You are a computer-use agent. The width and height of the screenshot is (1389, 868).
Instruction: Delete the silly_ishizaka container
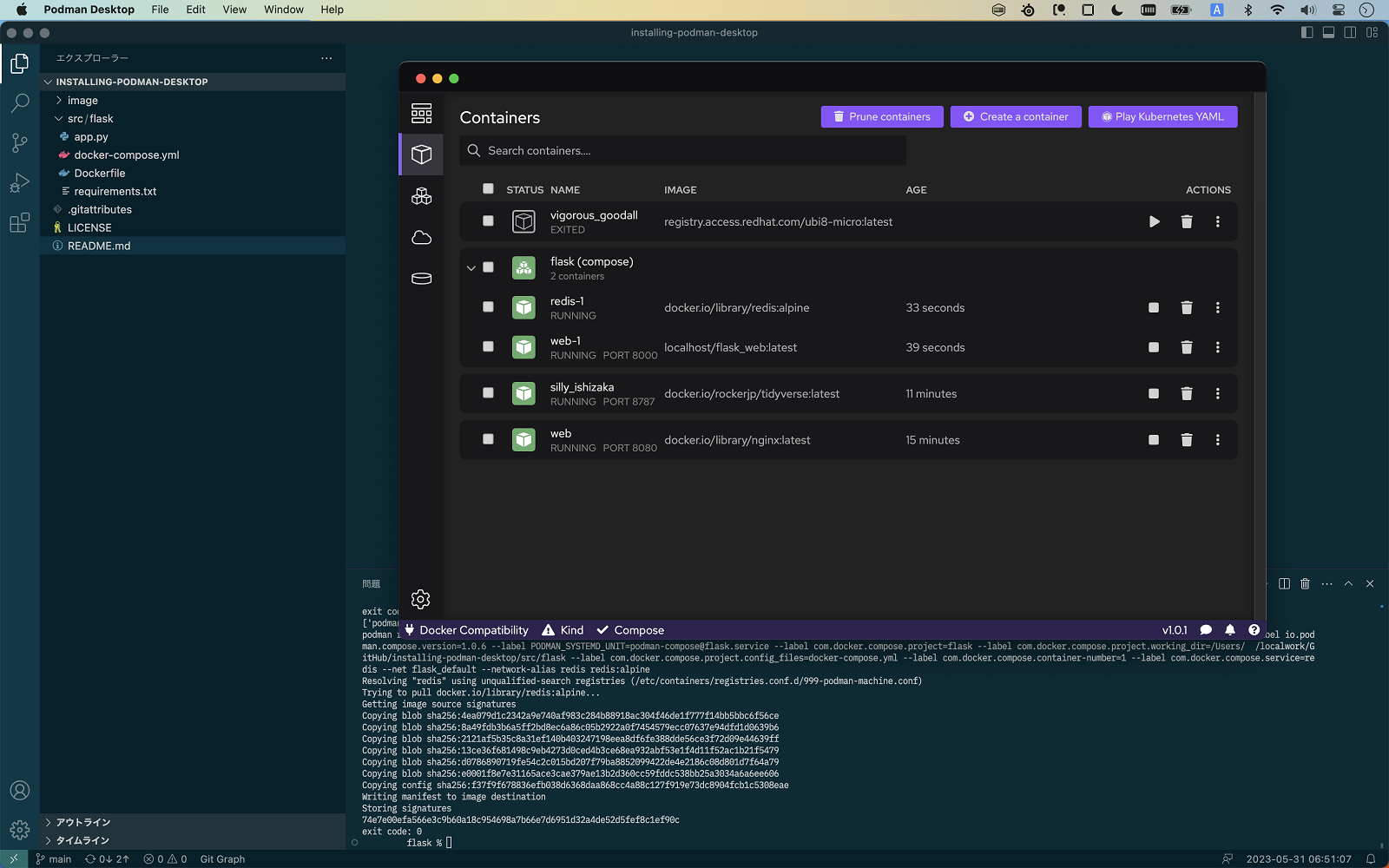[1187, 394]
